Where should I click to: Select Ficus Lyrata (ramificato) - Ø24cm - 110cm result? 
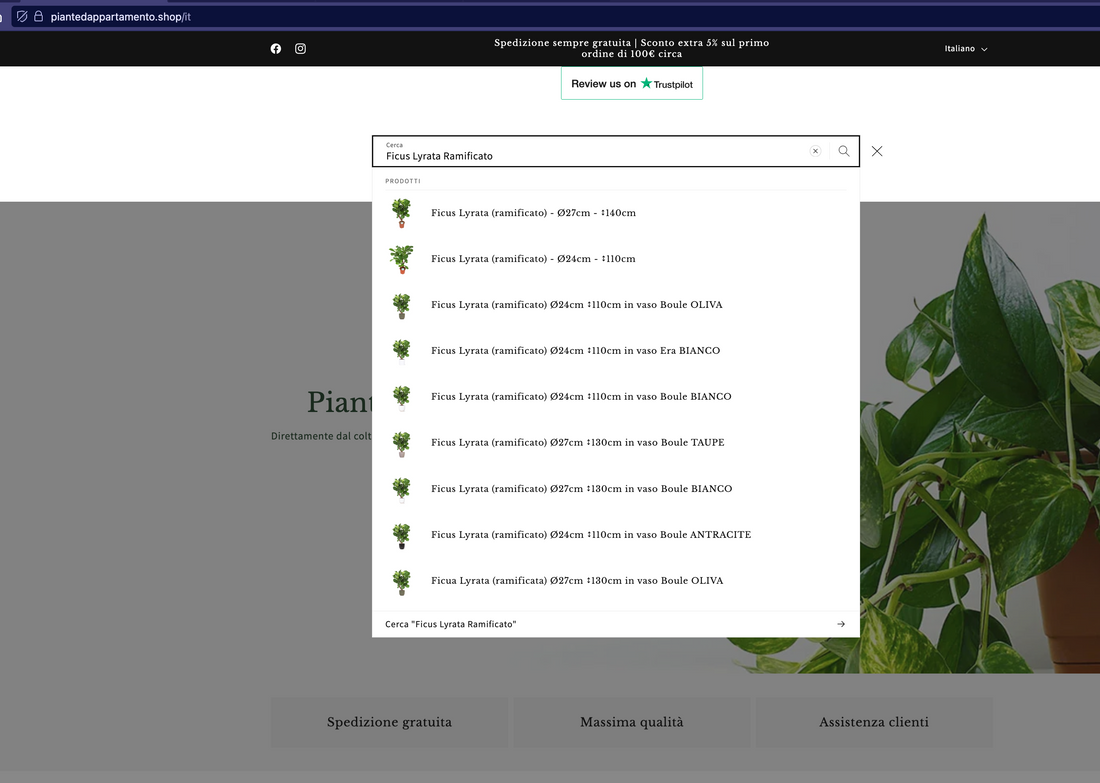click(x=533, y=259)
